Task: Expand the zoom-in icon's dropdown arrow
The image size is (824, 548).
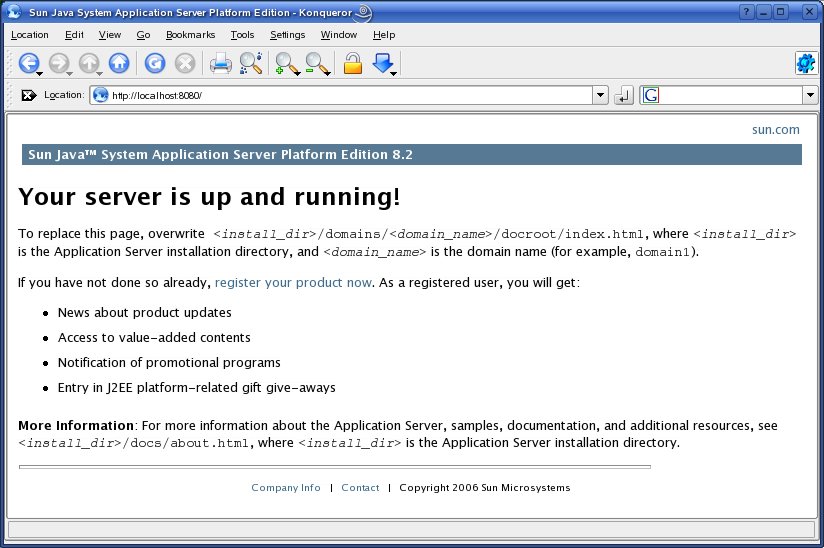Action: [297, 74]
